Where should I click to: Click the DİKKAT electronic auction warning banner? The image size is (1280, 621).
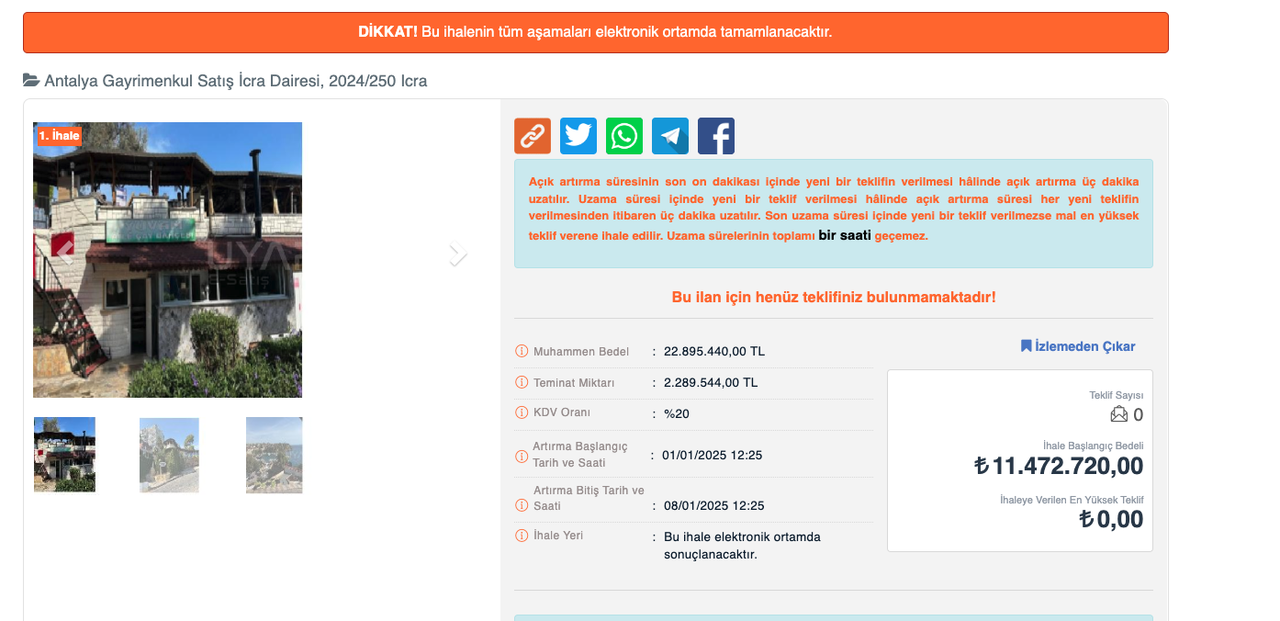click(x=596, y=32)
